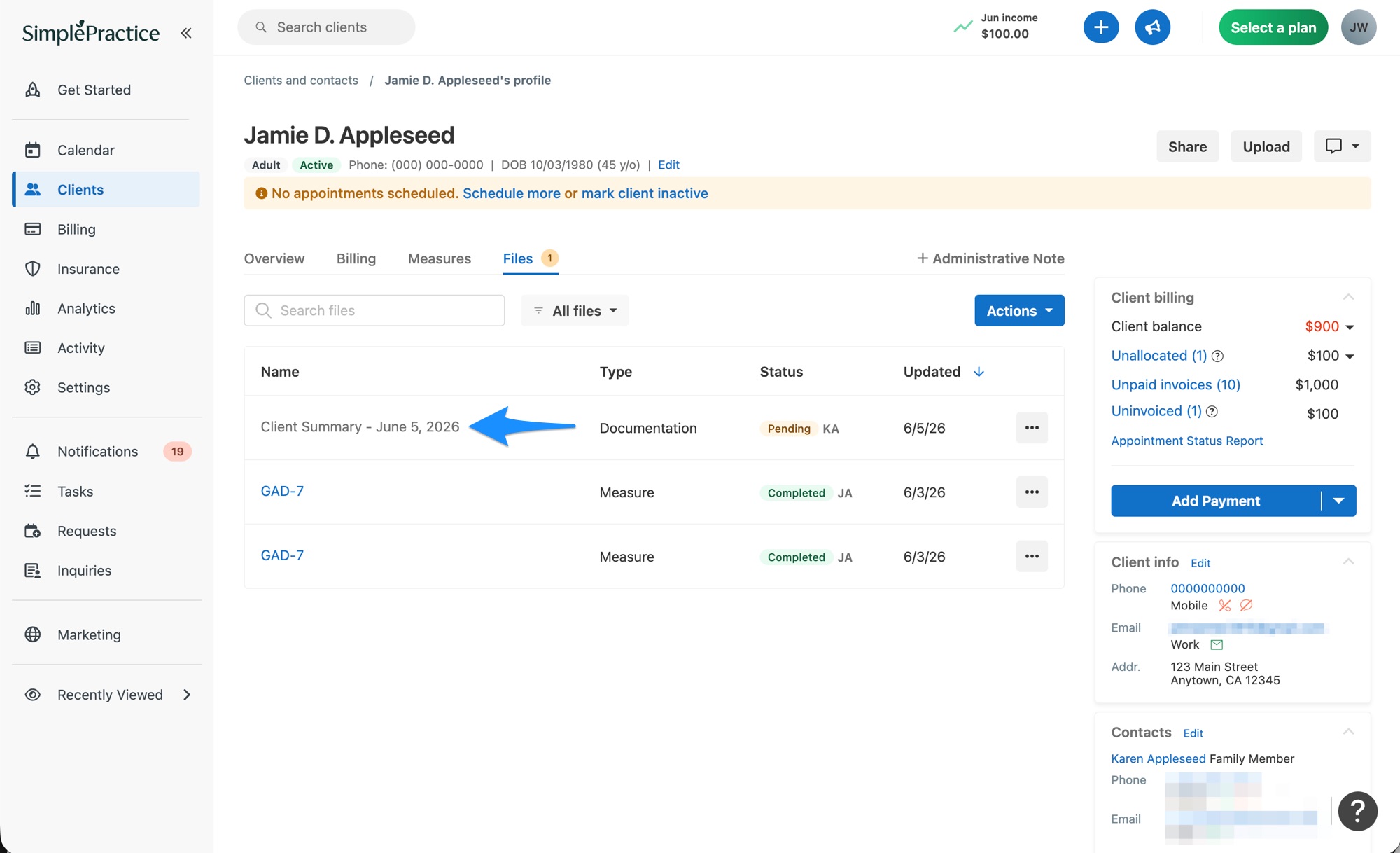Collapse the Contacts panel
Screen dimensions: 1400x853
1349,732
